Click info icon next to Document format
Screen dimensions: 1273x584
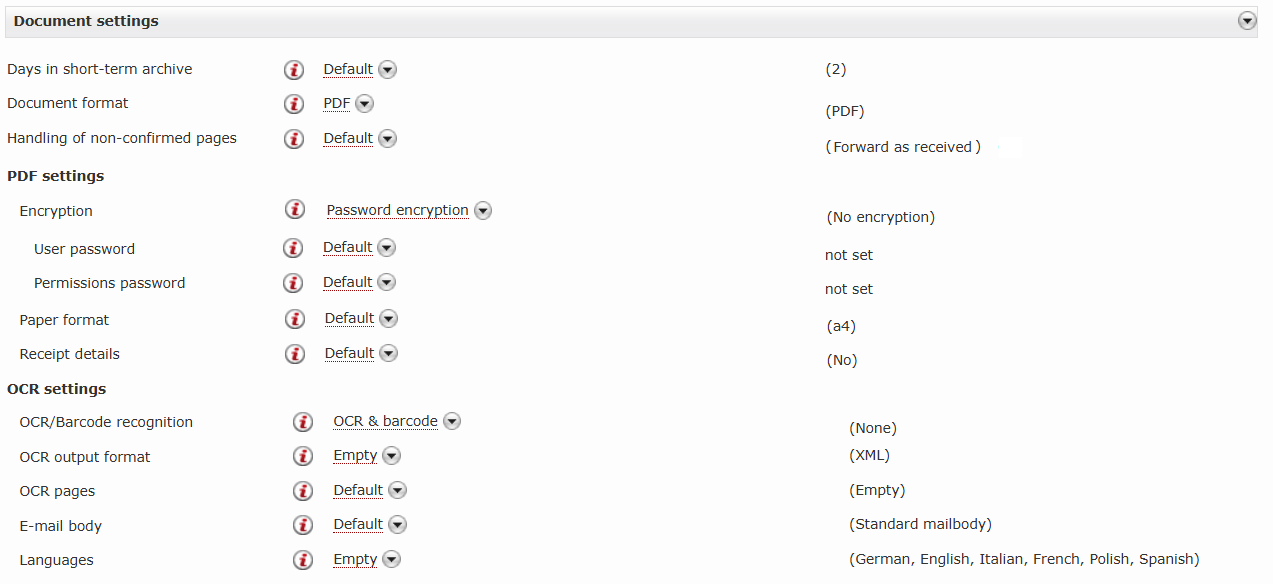click(294, 104)
